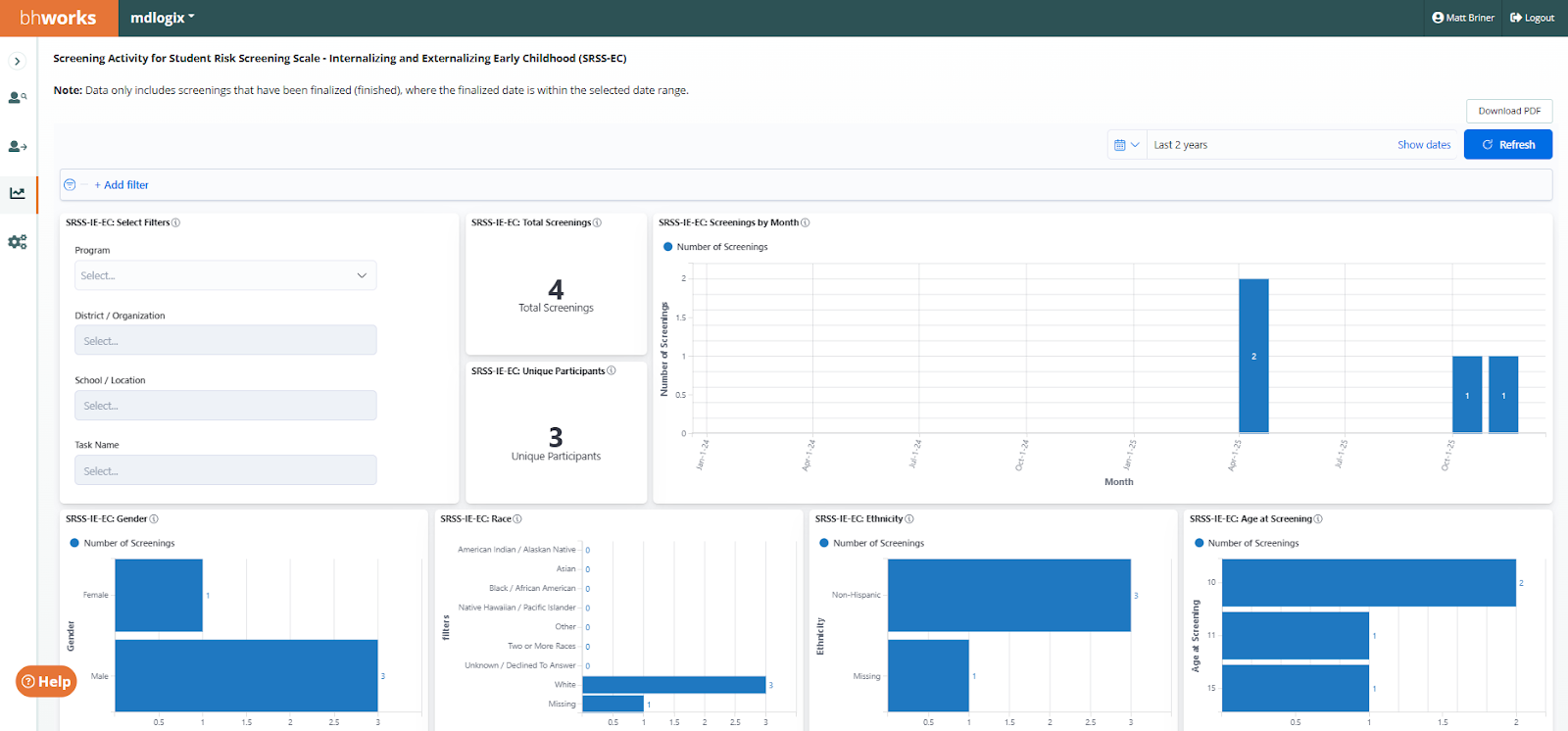Click info icon next to Select Filters

(176, 222)
